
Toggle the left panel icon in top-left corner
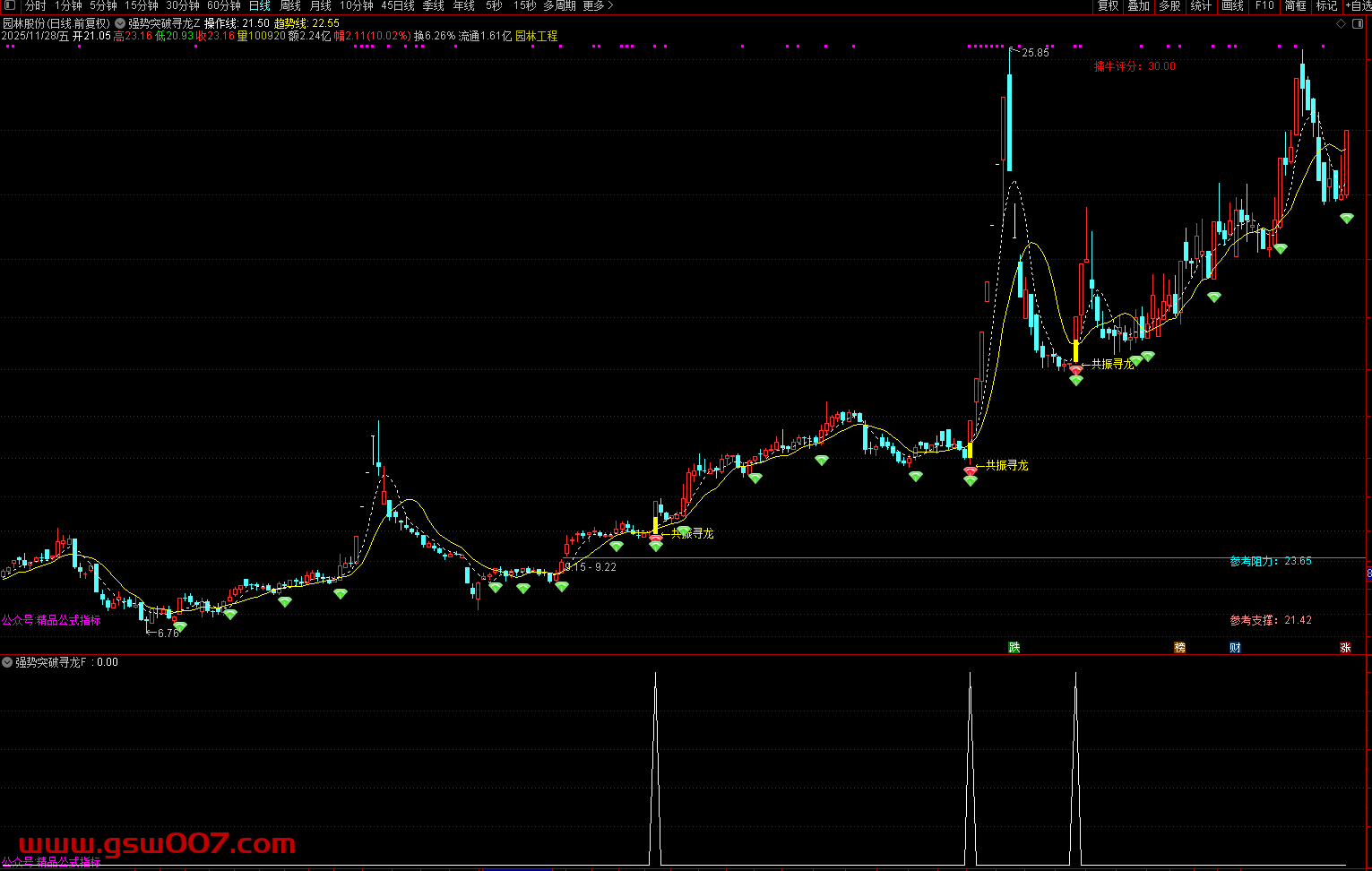click(10, 5)
